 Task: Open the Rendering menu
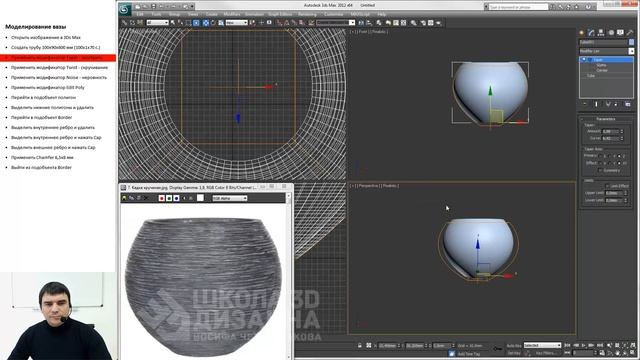tap(307, 14)
